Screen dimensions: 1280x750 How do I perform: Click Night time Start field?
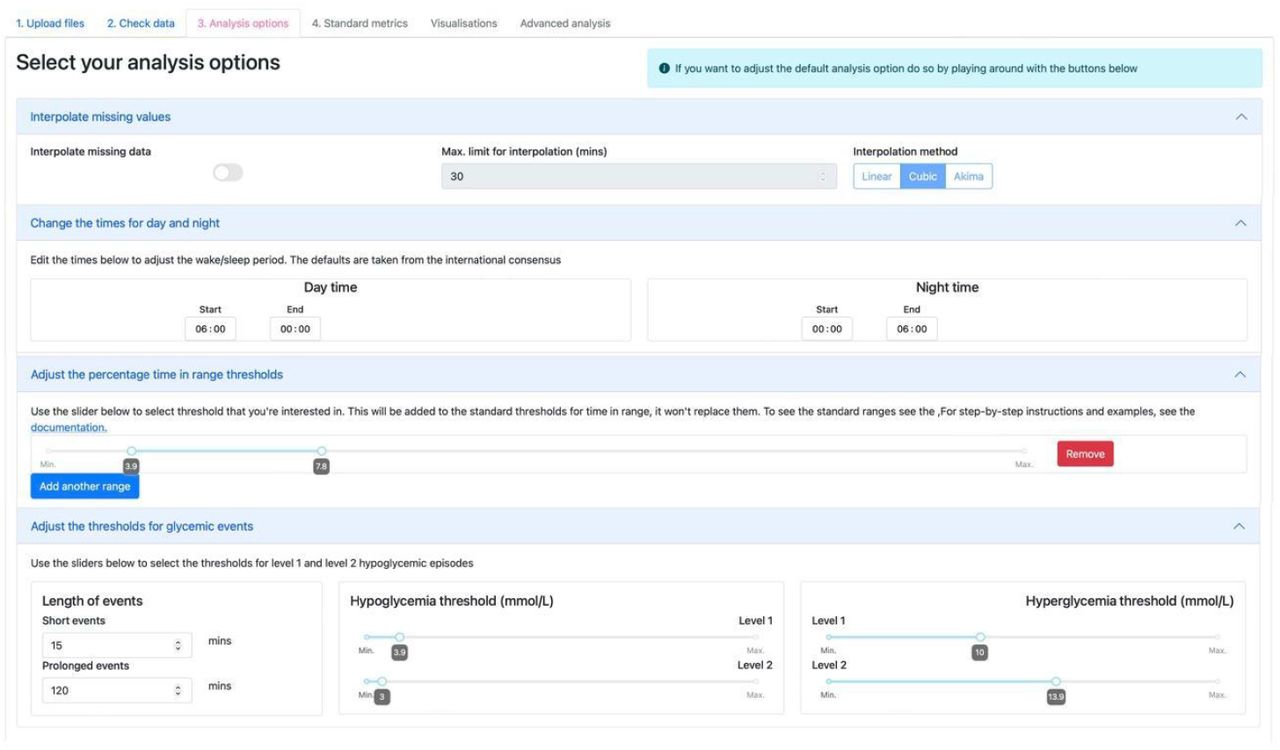(x=827, y=329)
